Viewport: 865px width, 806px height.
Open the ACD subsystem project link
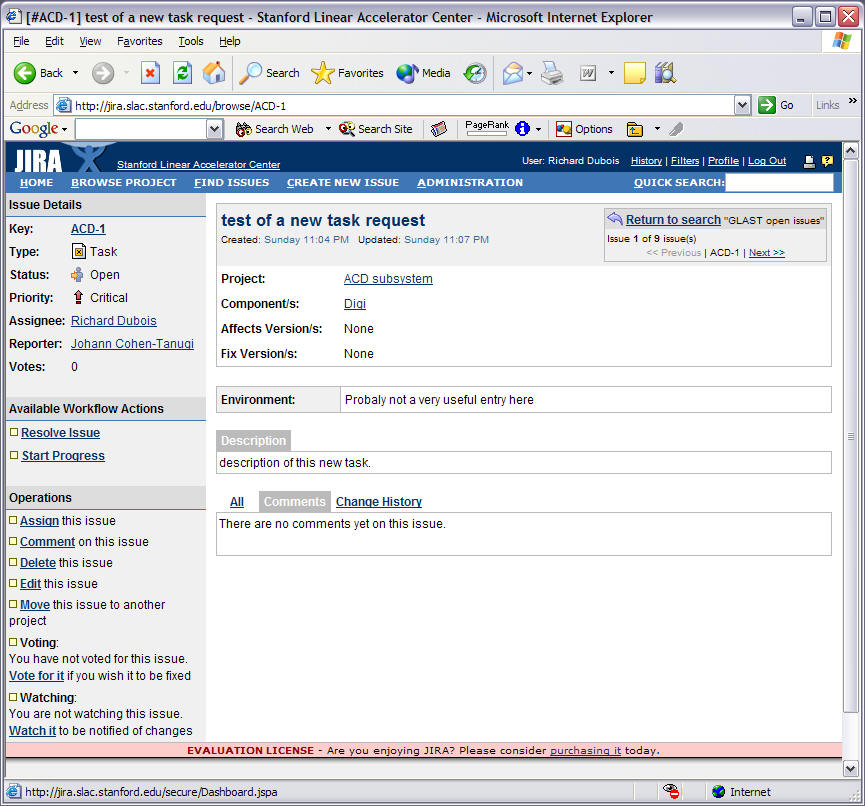click(388, 279)
